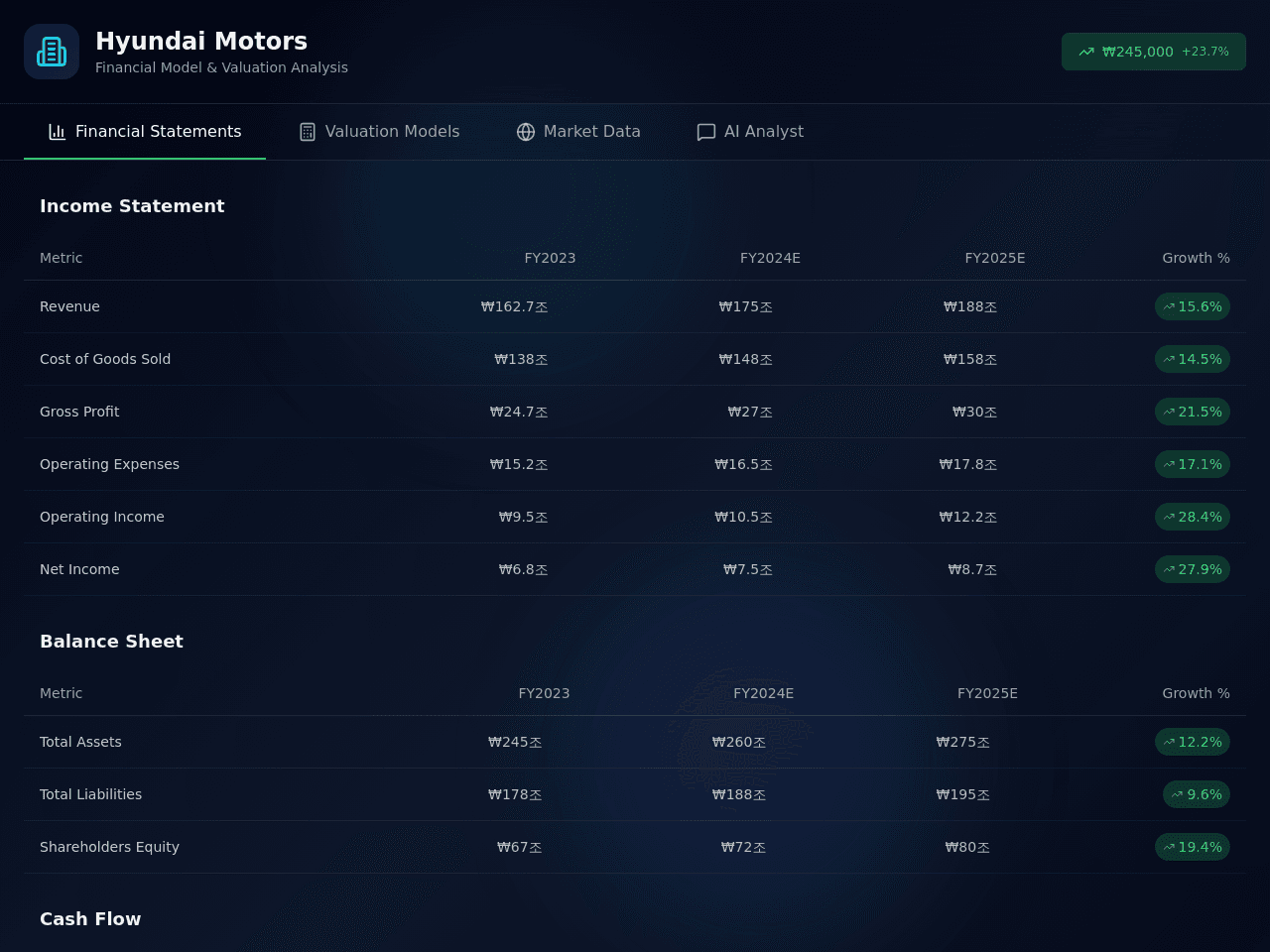The height and width of the screenshot is (952, 1270).
Task: Click the Cost of Goods Sold FY2025E value ₩158조
Action: (970, 359)
